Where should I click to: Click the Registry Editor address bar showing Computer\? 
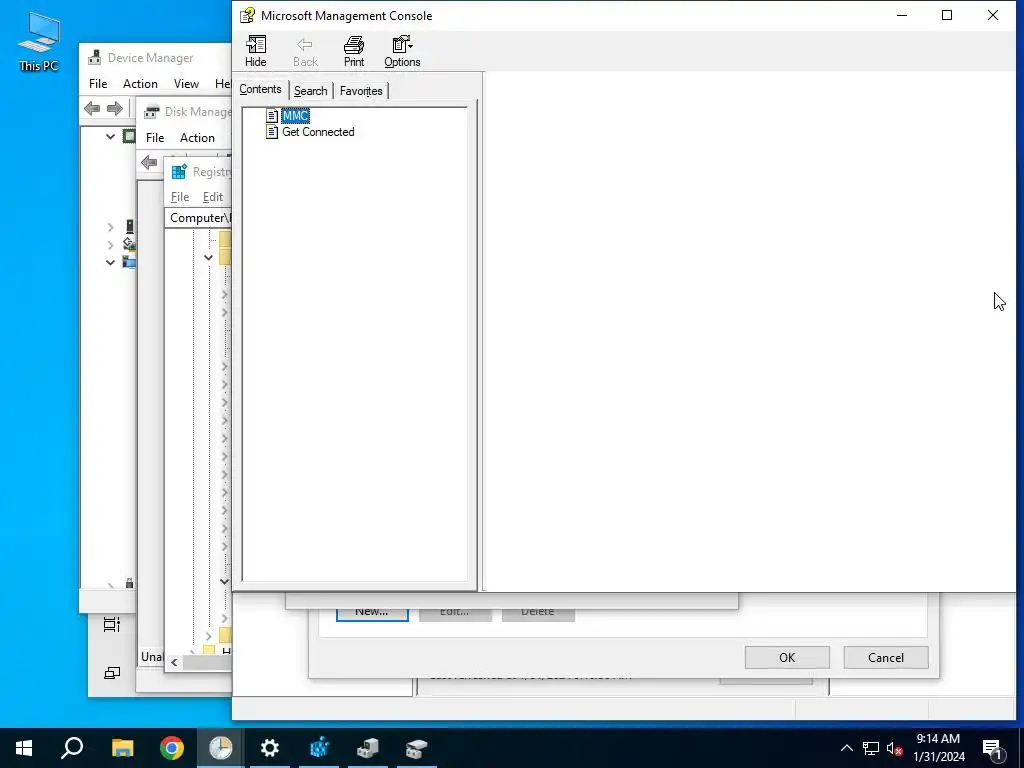pos(199,217)
